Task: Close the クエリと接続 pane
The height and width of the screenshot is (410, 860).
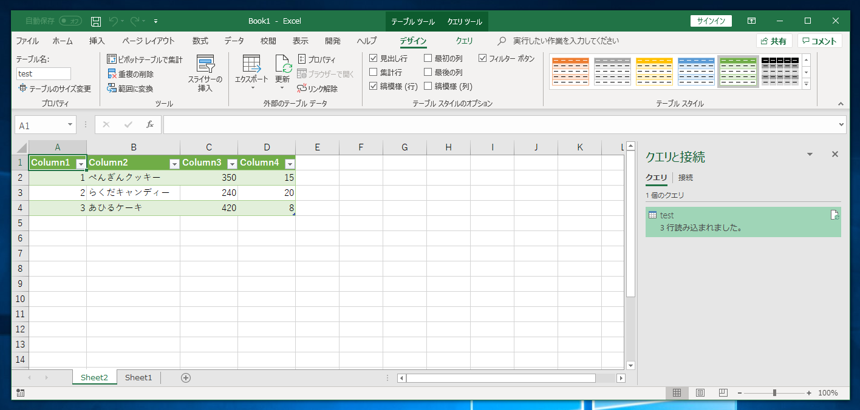Action: (835, 155)
